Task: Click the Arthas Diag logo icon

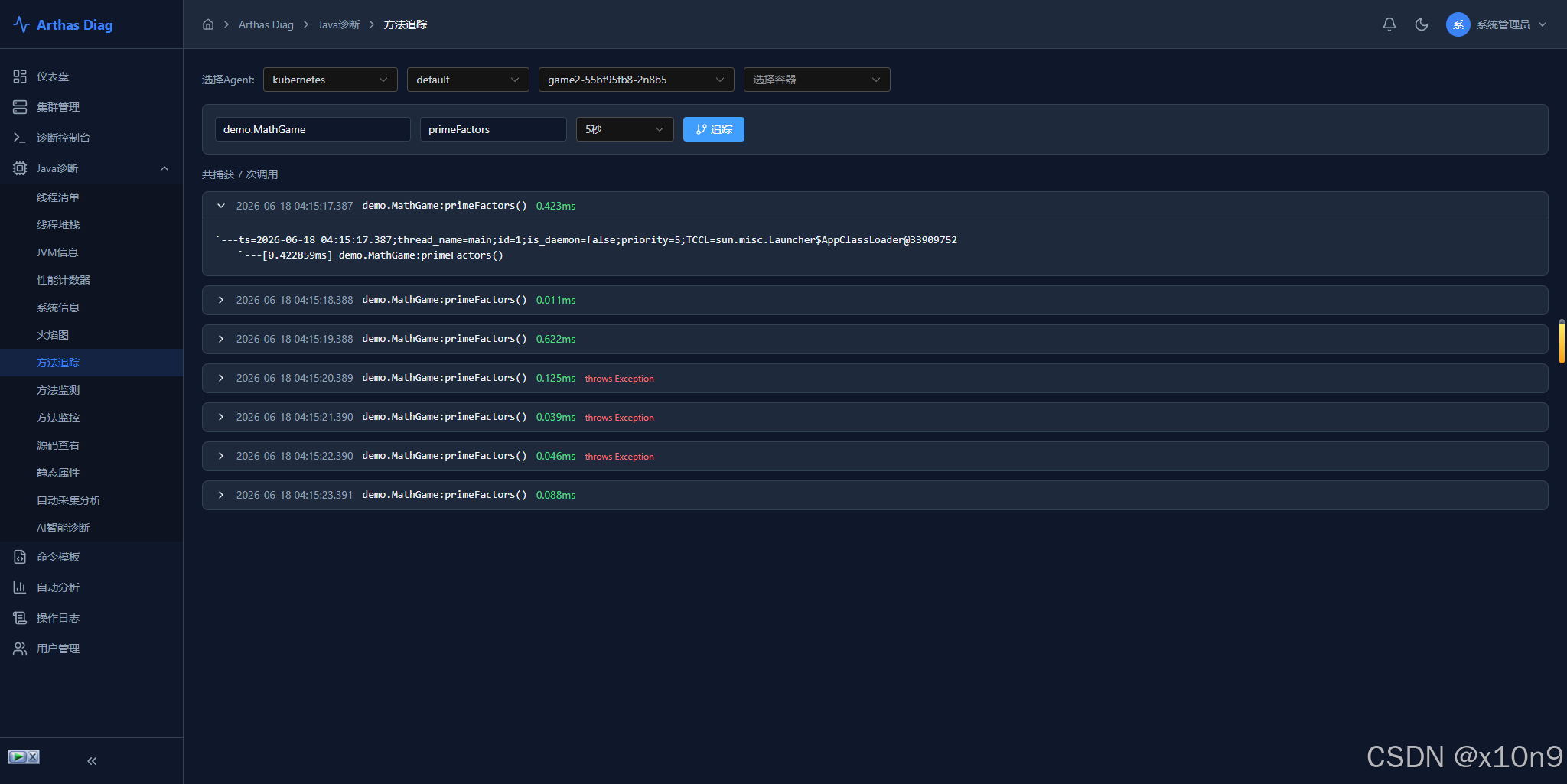Action: click(21, 24)
